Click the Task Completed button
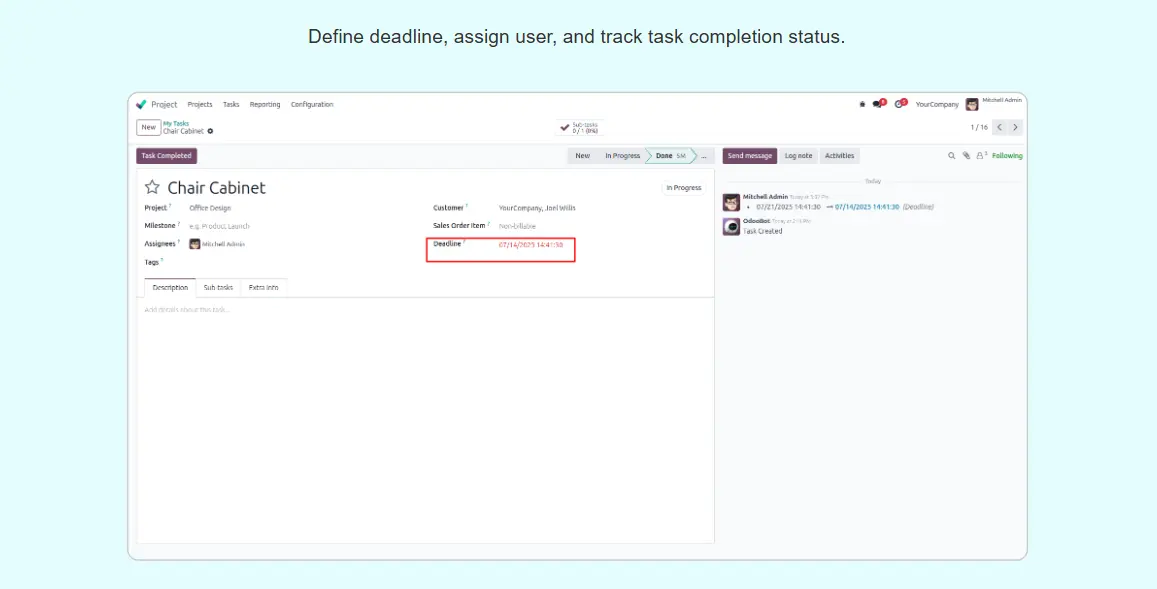1157x589 pixels. click(x=166, y=156)
